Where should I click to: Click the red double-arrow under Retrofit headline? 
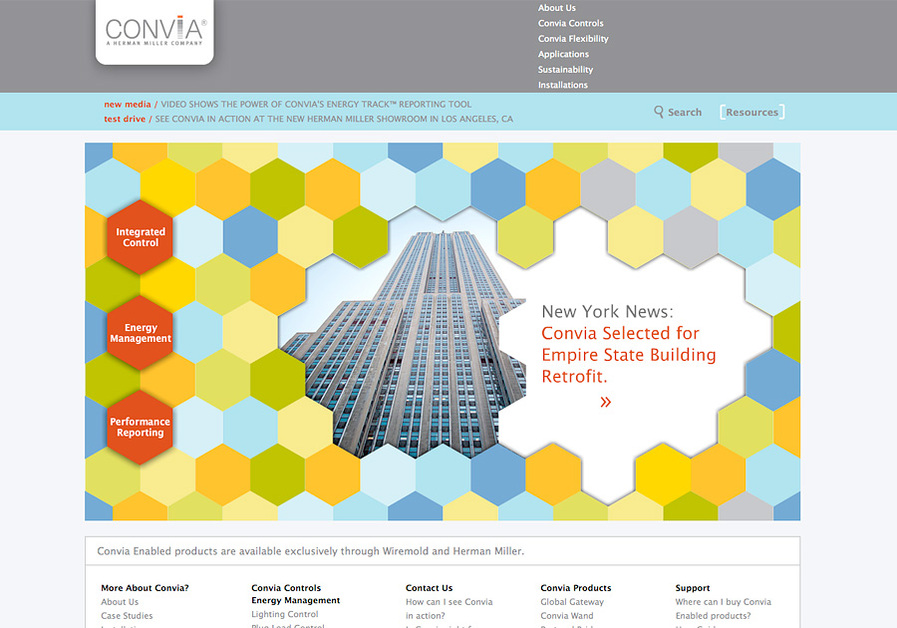pyautogui.click(x=605, y=402)
